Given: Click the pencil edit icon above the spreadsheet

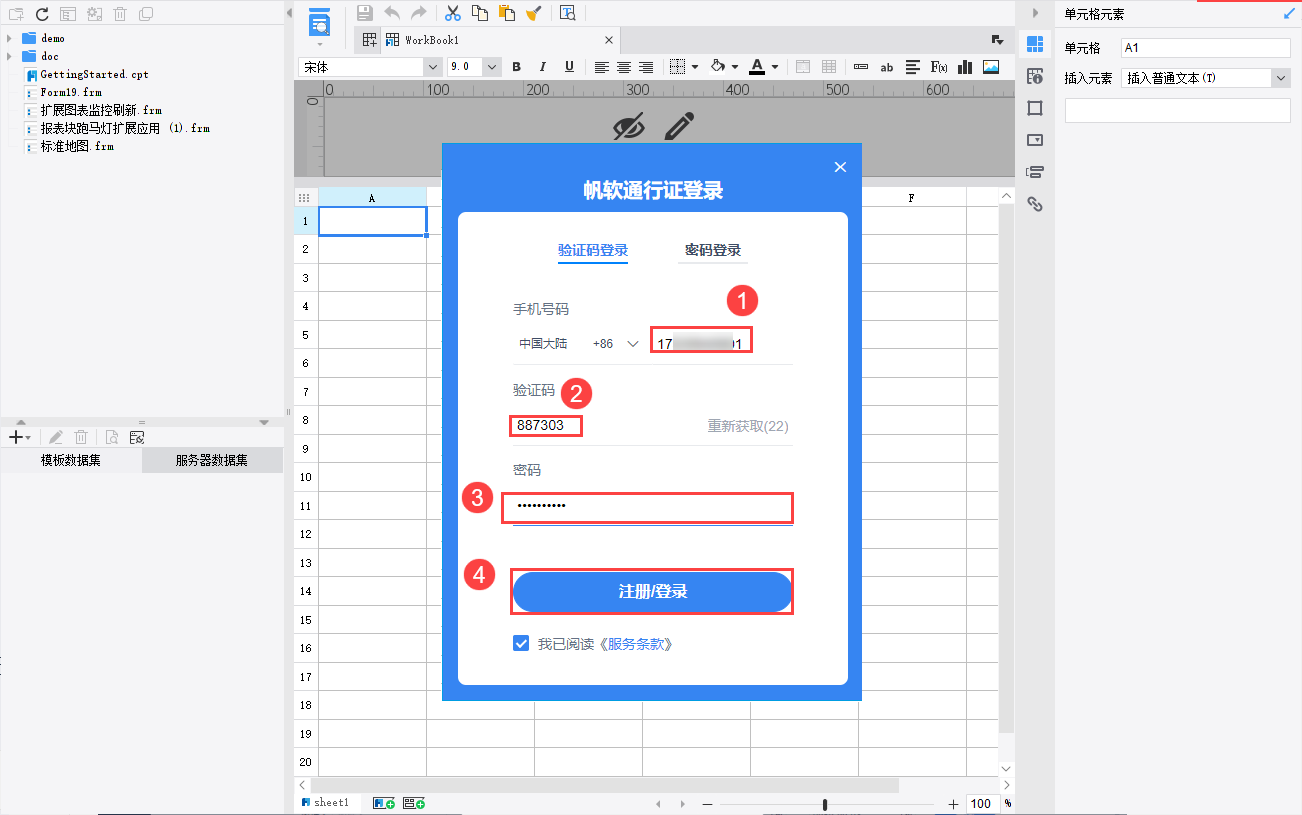Looking at the screenshot, I should (680, 126).
